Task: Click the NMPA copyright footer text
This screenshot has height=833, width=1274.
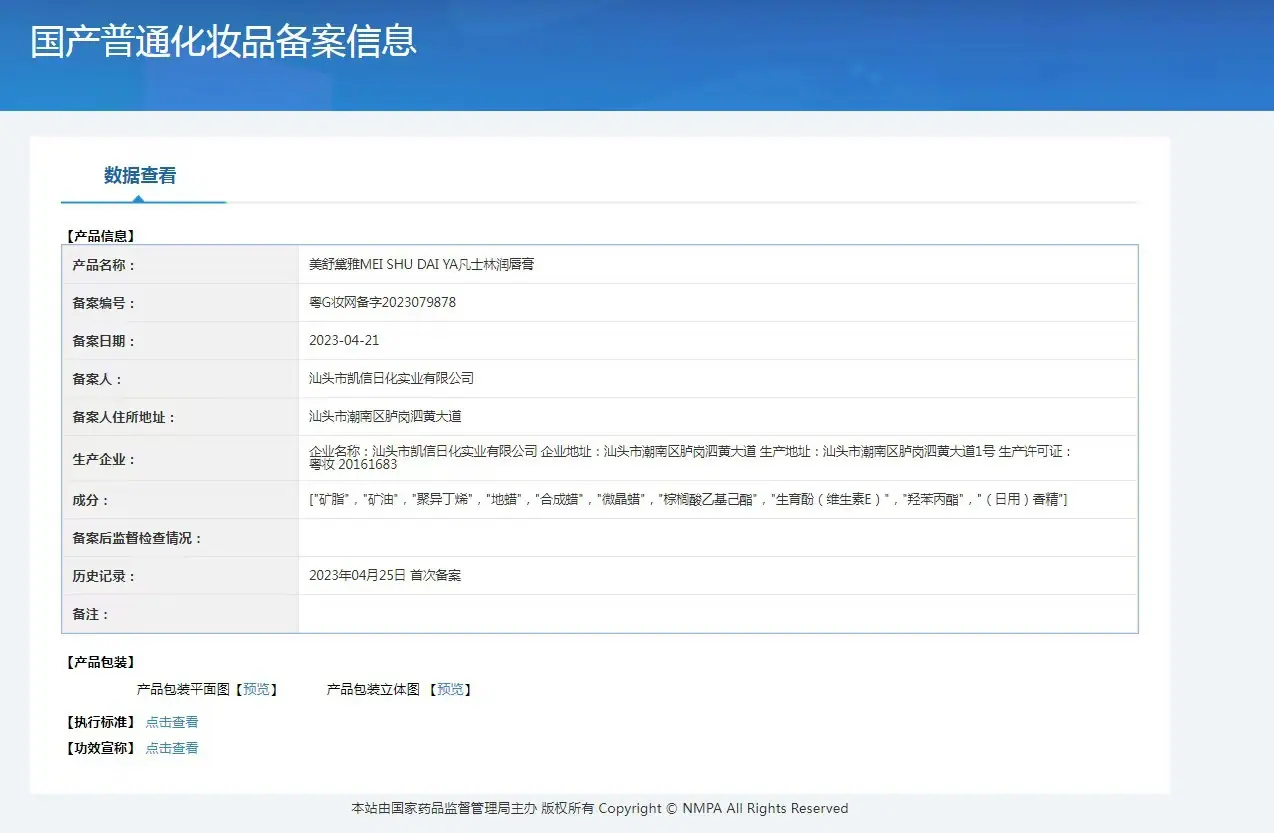Action: (600, 808)
